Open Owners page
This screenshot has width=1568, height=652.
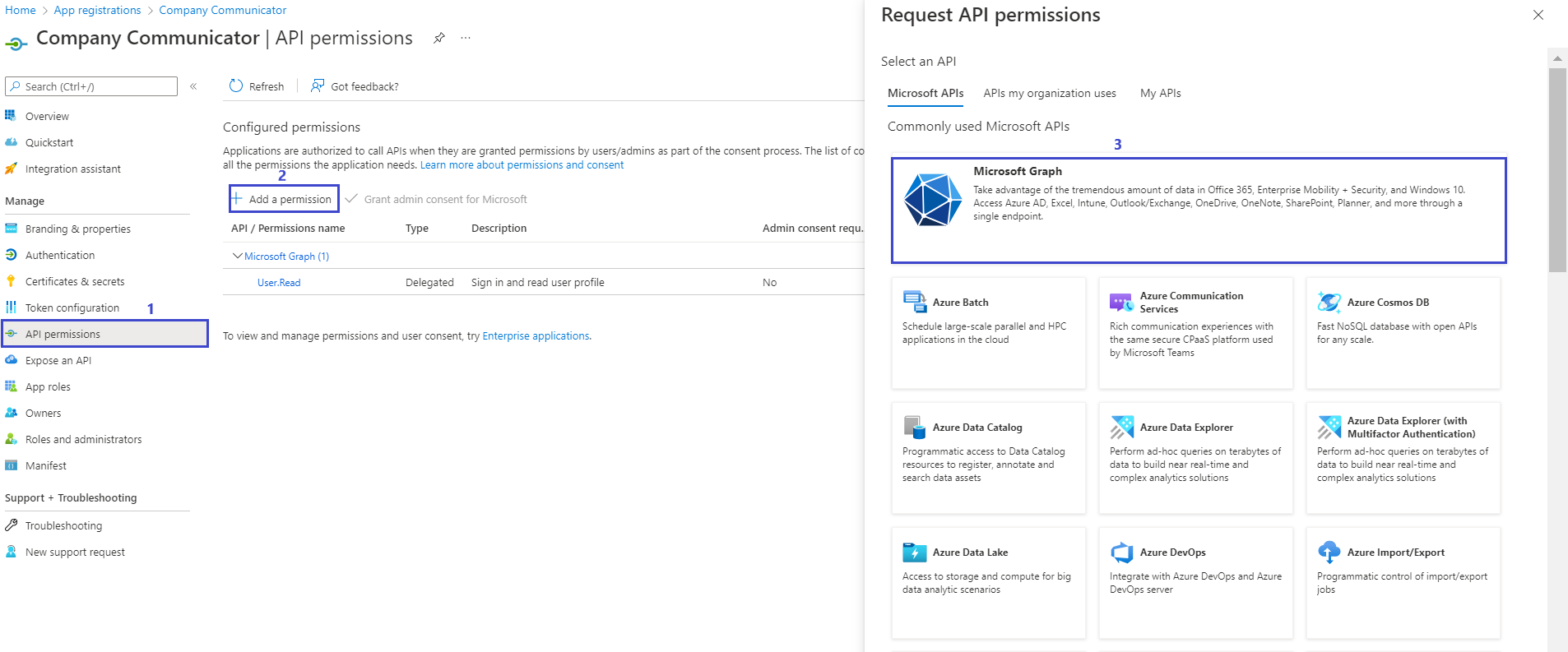(43, 413)
